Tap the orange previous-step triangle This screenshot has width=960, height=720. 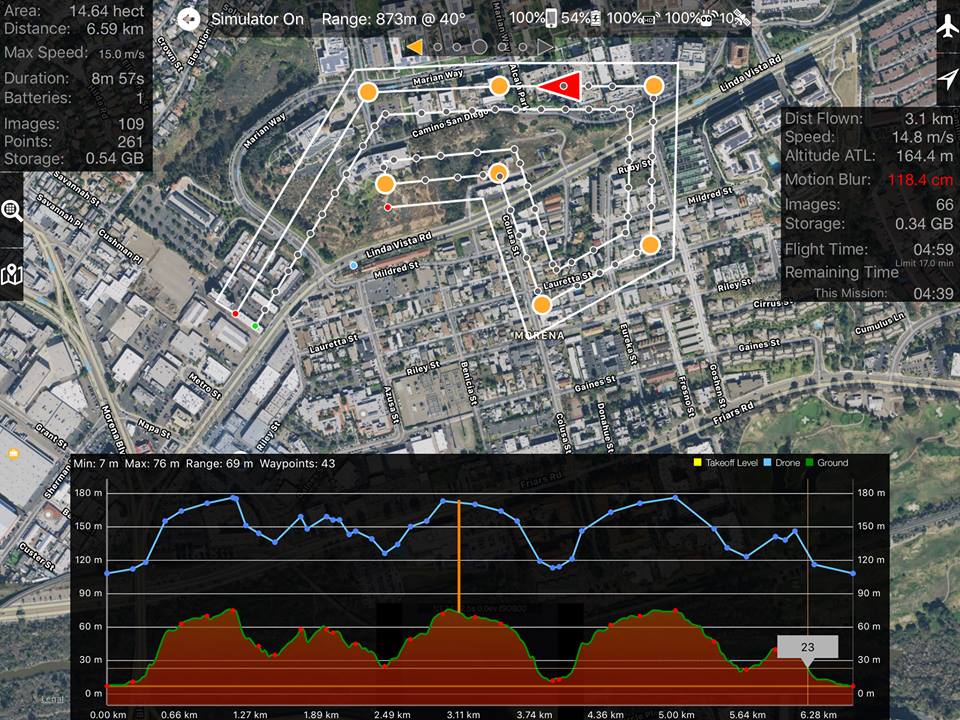pyautogui.click(x=414, y=47)
